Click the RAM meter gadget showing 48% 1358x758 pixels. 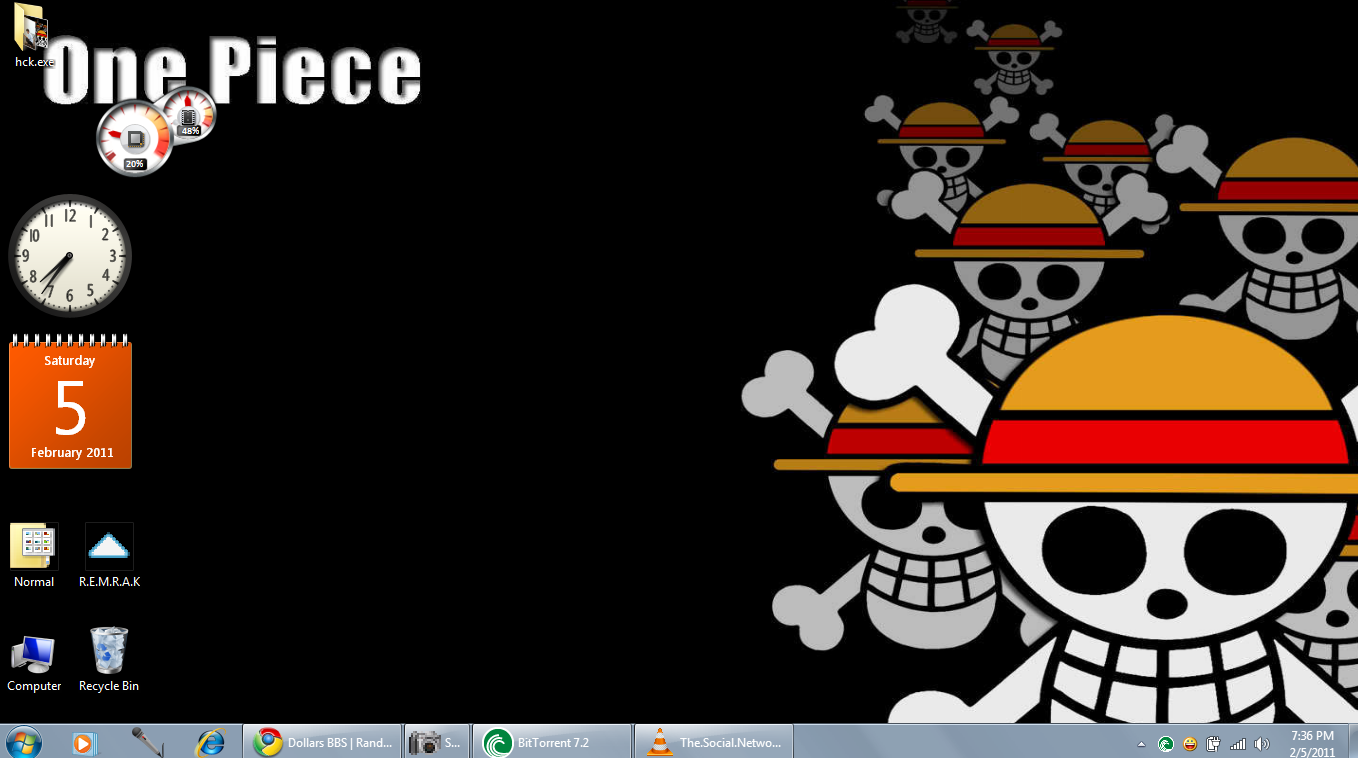coord(189,113)
